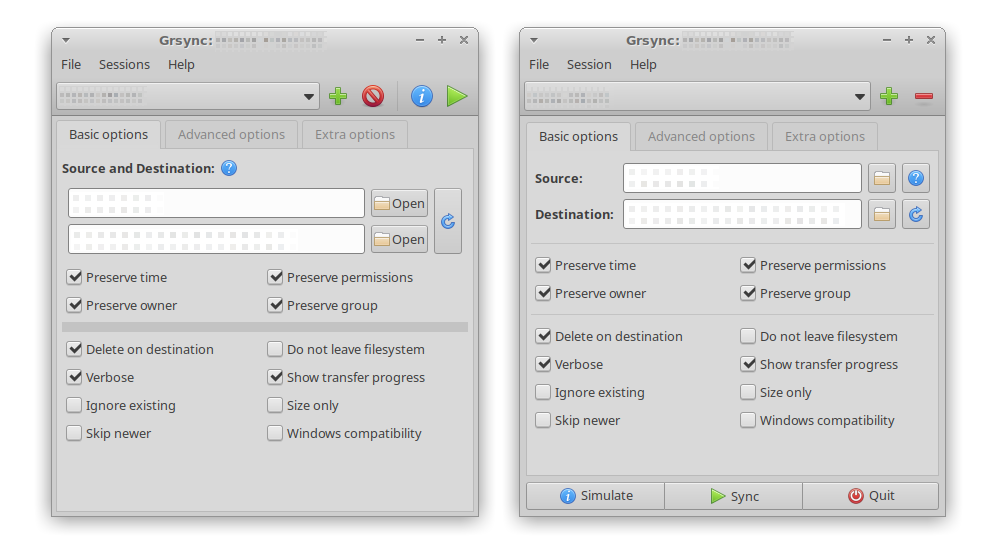Run sync with the green play icon in the left toolbar
This screenshot has height=546, width=997.
pos(457,97)
